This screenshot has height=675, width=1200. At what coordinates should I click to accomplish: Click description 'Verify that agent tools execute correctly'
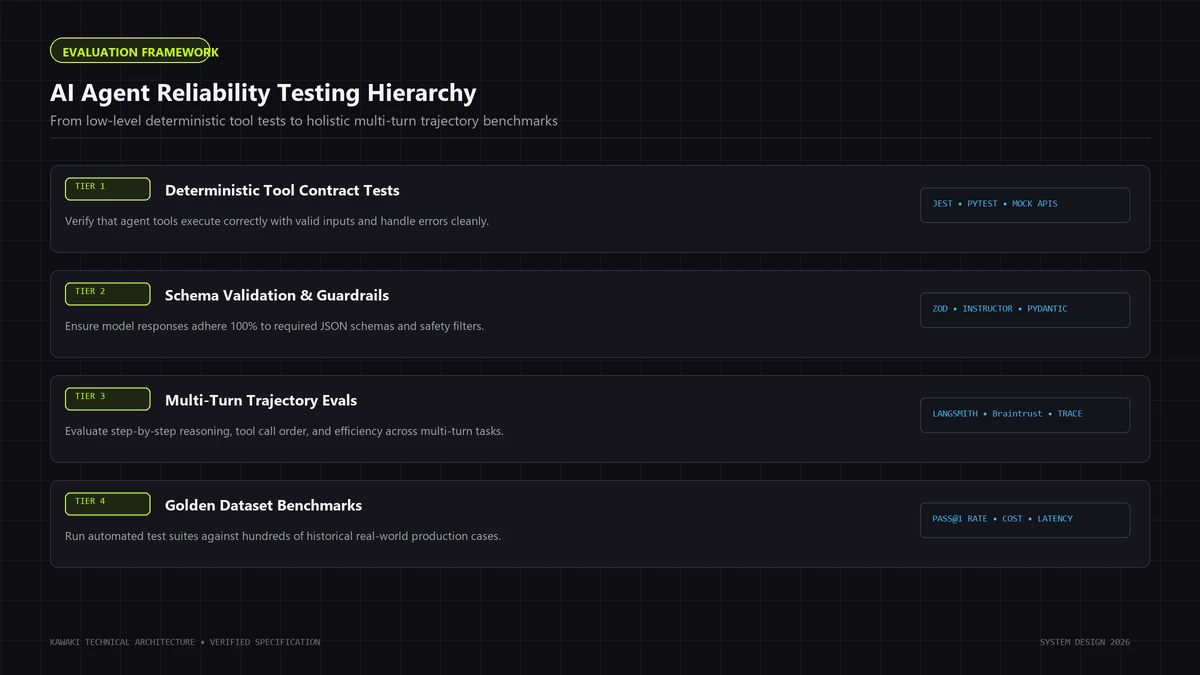[x=277, y=221]
